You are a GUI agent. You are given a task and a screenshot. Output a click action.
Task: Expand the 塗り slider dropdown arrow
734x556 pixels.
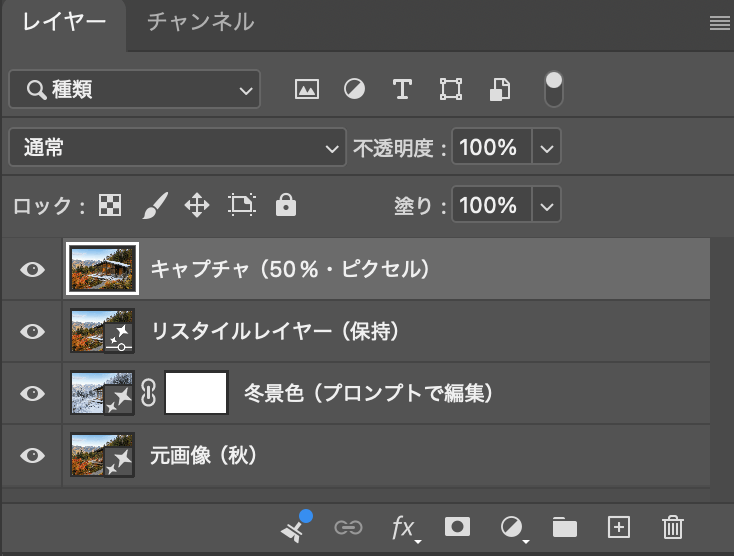click(546, 205)
